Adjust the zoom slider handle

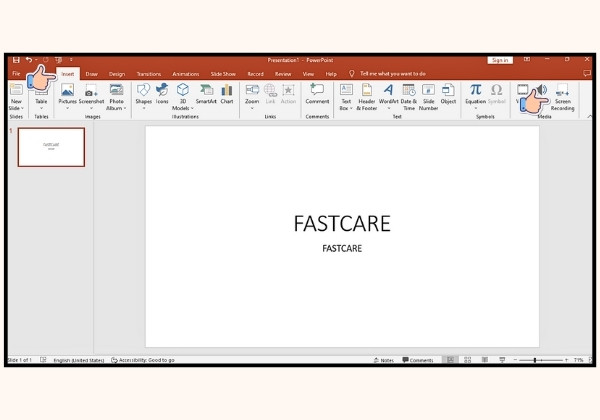(535, 360)
